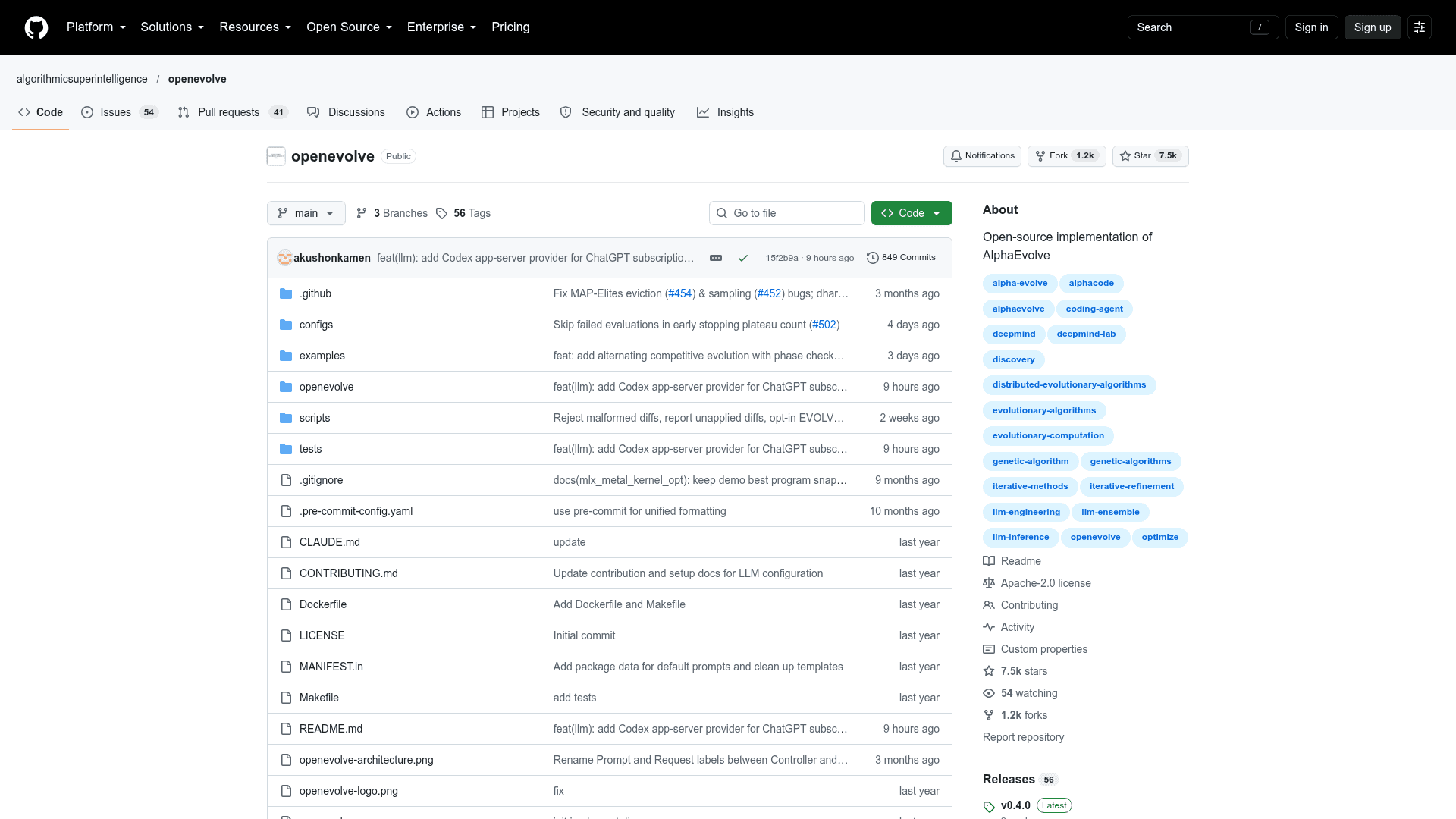Open the main branch selector dropdown
Screen dimensions: 1456x819
coord(306,213)
